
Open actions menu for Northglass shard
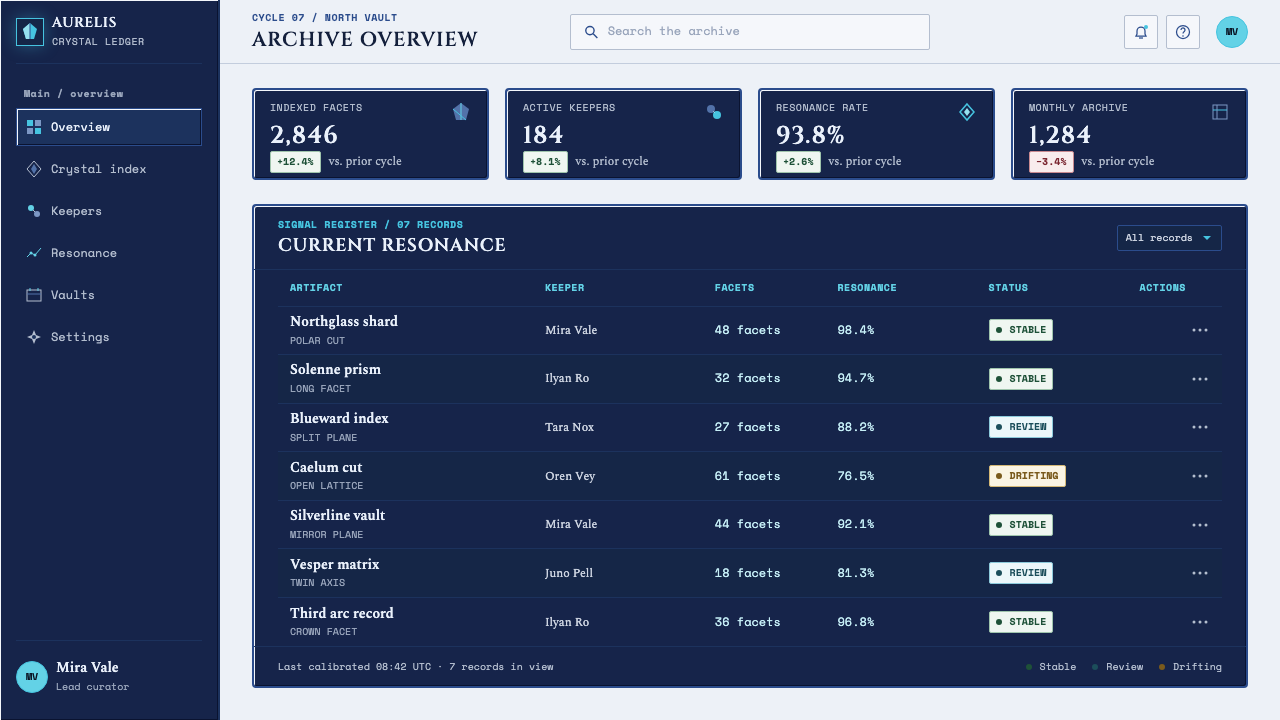click(x=1200, y=330)
